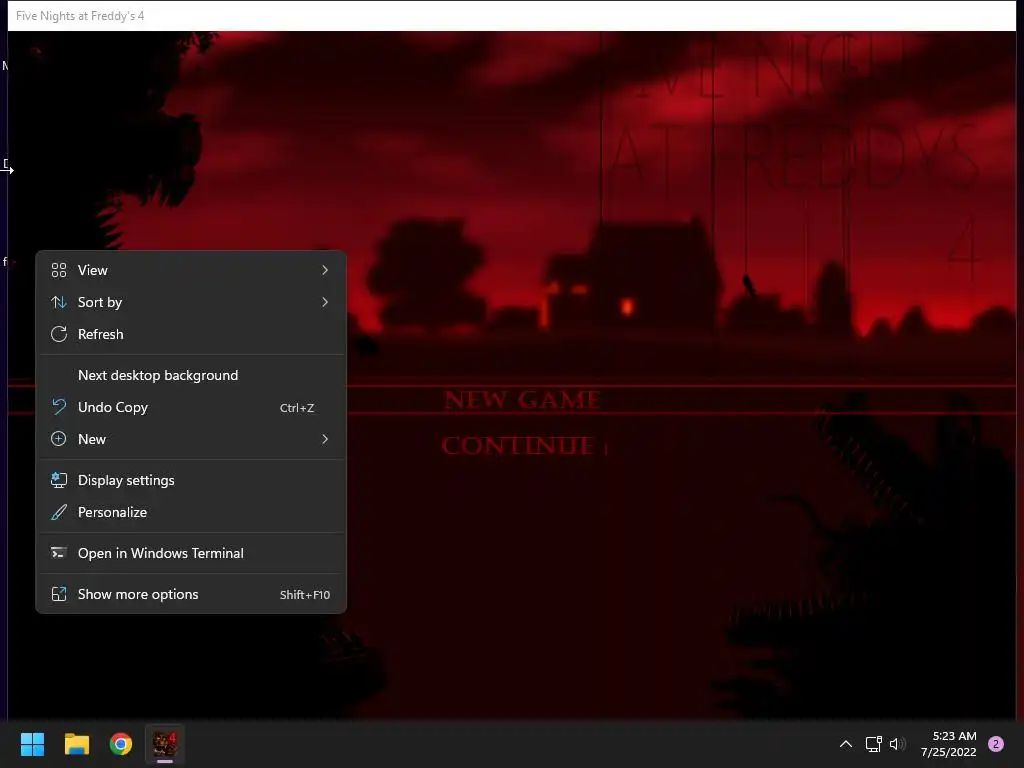The height and width of the screenshot is (768, 1024).
Task: Click the New plus circle icon
Action: [59, 439]
